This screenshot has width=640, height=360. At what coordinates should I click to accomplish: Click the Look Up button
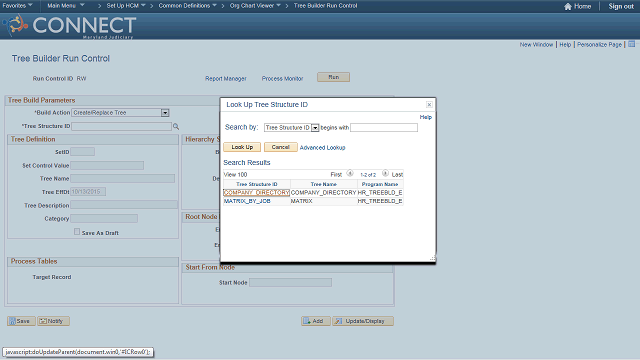pyautogui.click(x=242, y=147)
